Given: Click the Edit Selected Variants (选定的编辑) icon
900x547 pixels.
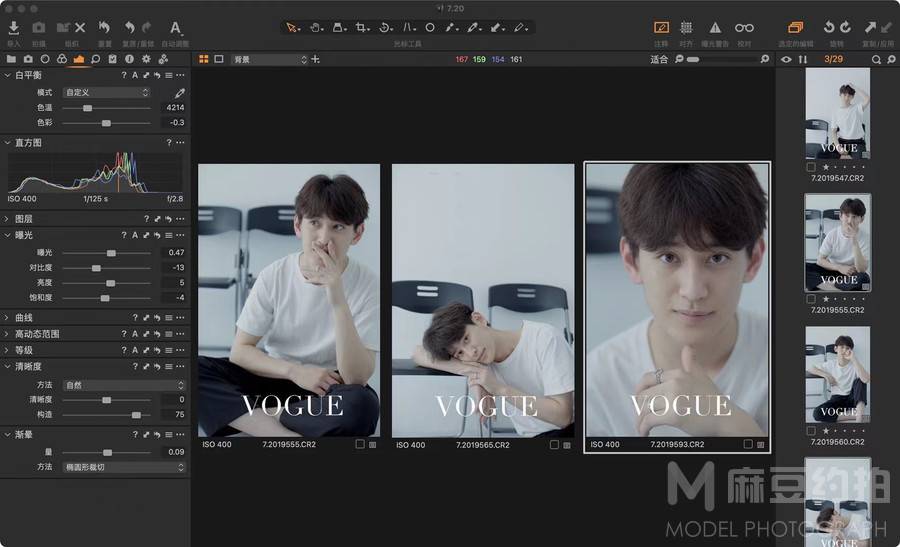Looking at the screenshot, I should click(x=796, y=27).
